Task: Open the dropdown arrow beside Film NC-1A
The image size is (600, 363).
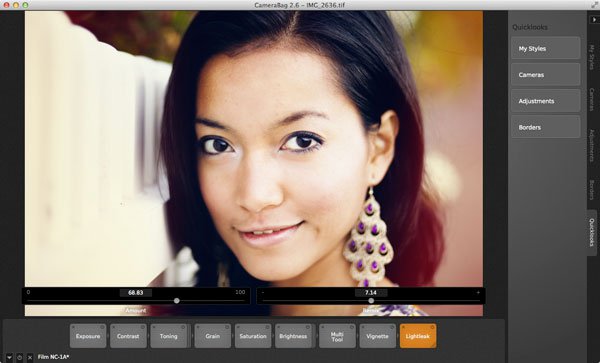Action: 9,358
